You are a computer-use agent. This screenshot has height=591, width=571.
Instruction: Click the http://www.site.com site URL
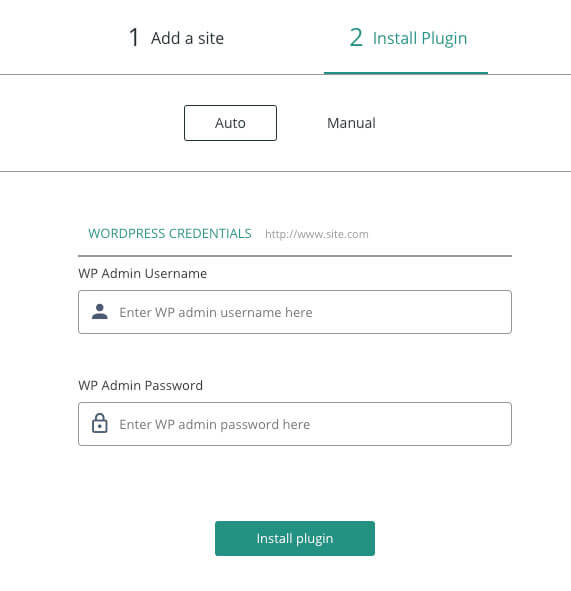[x=317, y=234]
